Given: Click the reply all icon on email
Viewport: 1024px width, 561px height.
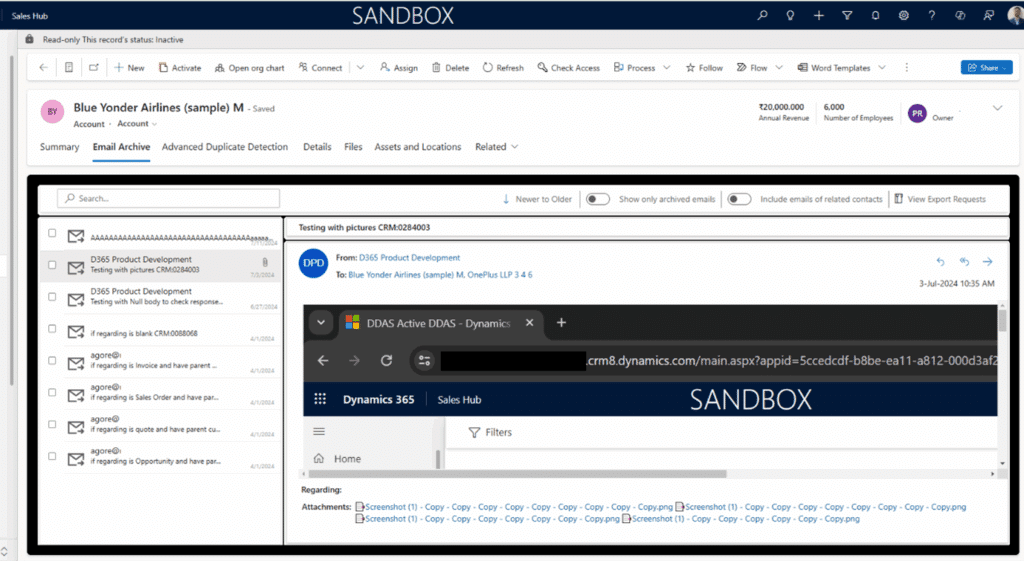Looking at the screenshot, I should tap(965, 261).
